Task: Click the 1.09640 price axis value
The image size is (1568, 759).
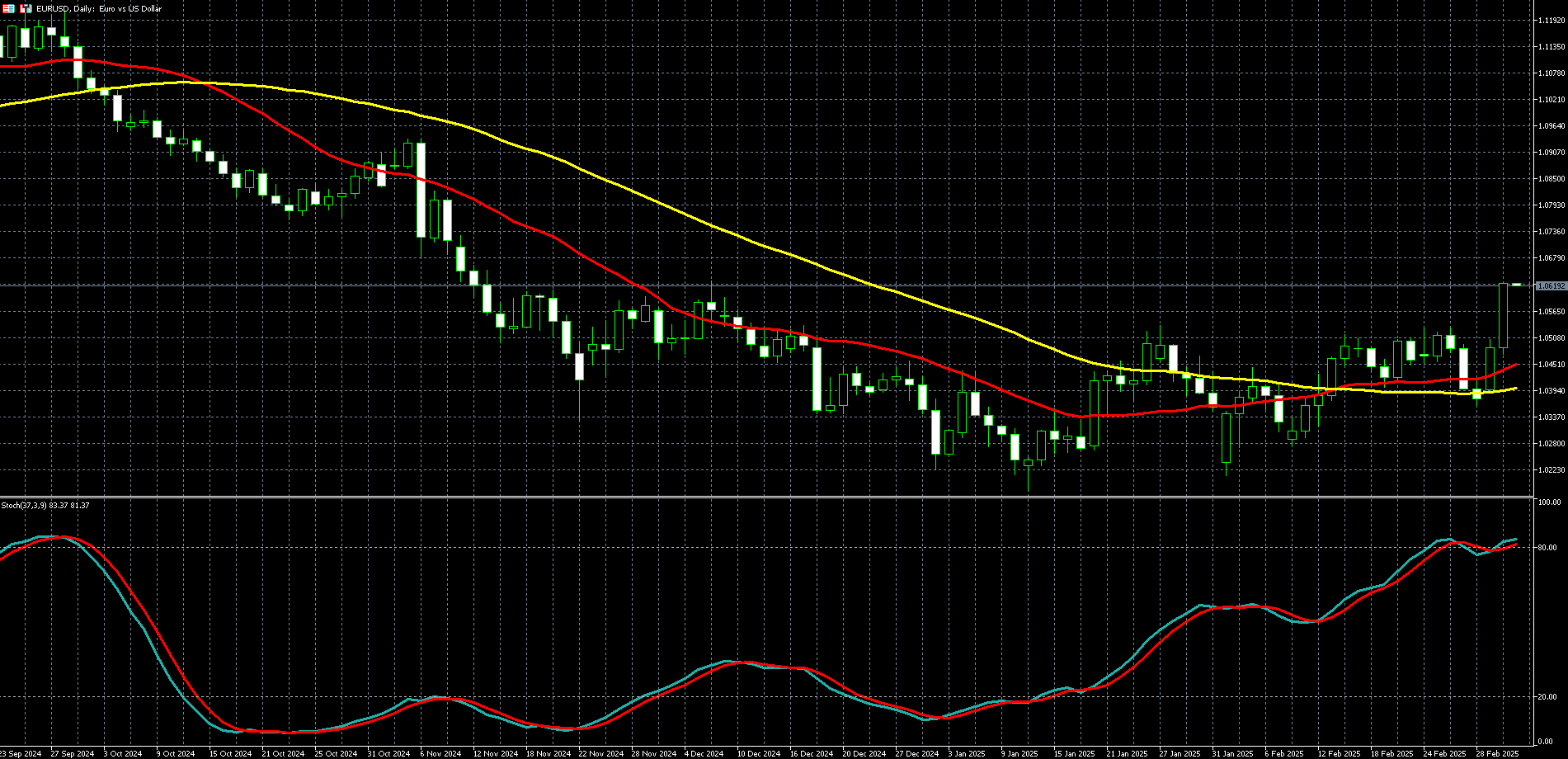Action: [1552, 126]
